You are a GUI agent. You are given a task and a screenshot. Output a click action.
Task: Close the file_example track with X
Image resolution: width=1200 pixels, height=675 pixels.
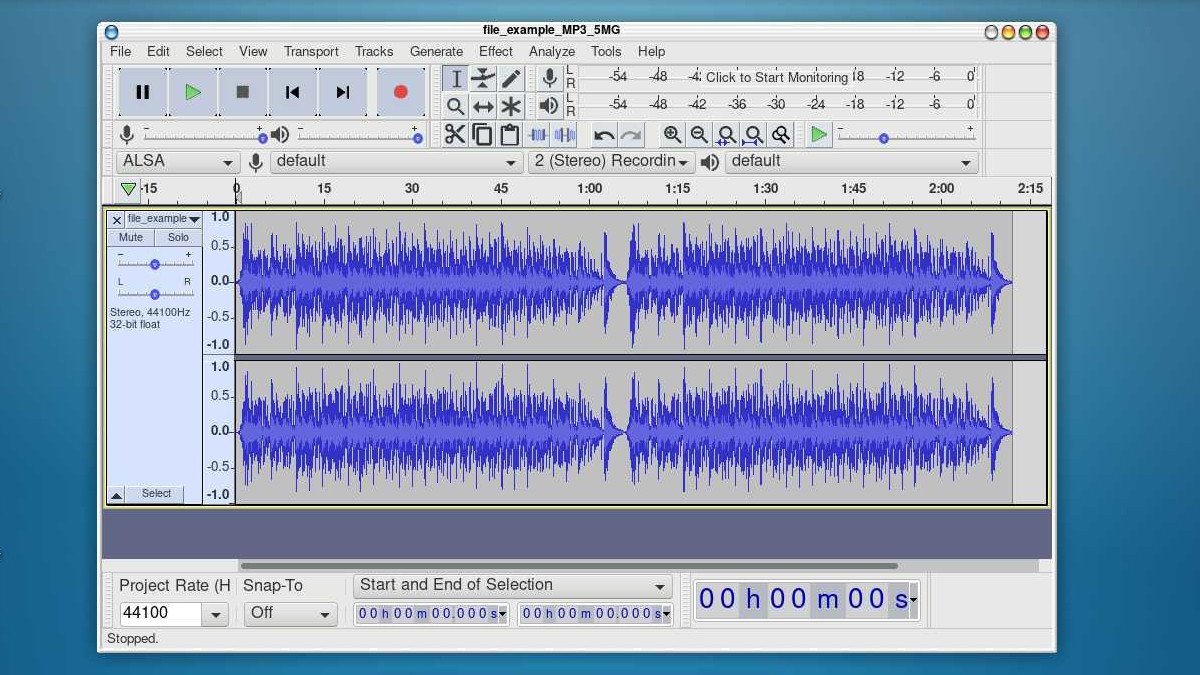116,219
